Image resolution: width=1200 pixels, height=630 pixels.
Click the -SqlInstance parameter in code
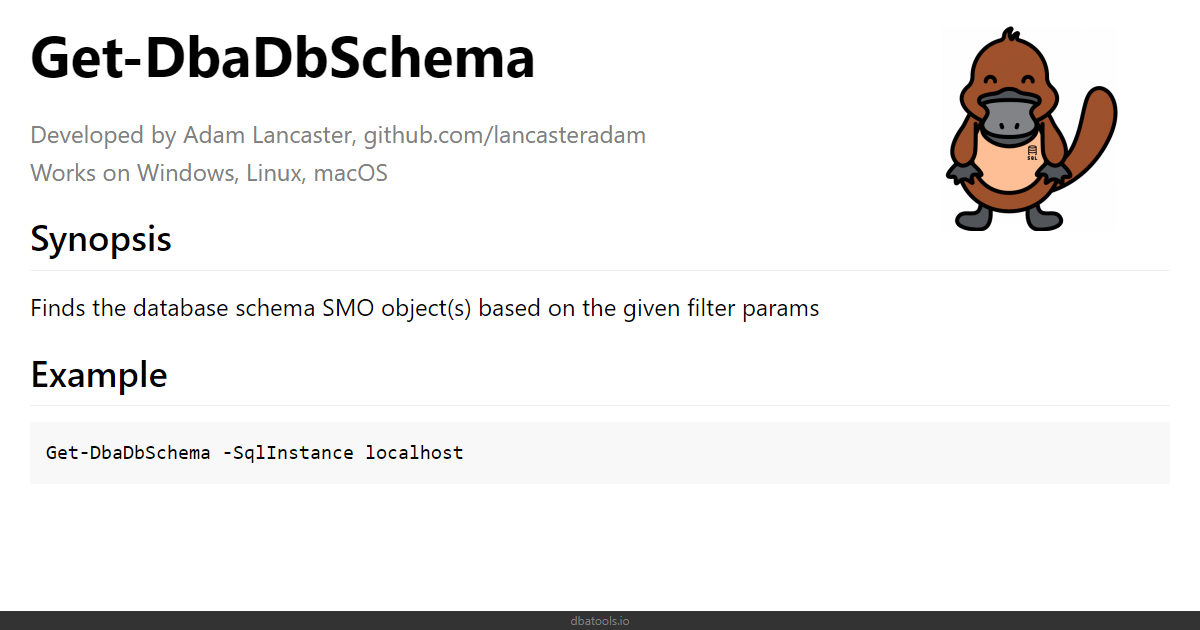coord(288,453)
